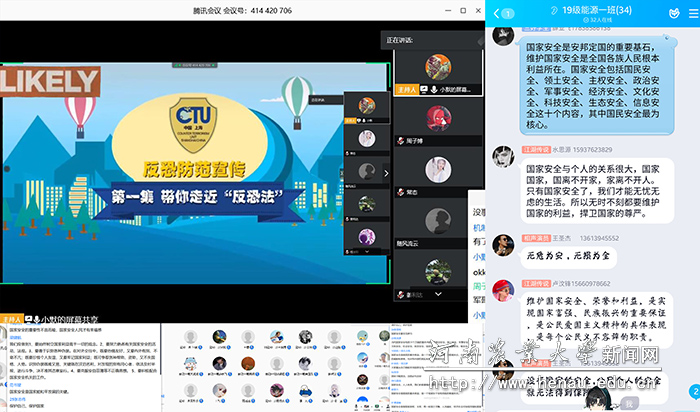Viewport: 700px width, 412px height.
Task: Click the banner 第一集 带你走近"反恐法"
Action: click(197, 197)
